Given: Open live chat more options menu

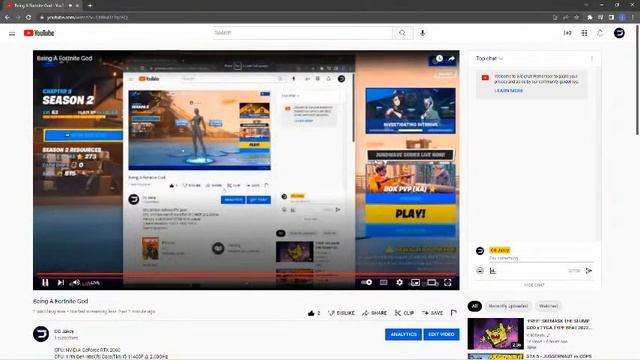Looking at the screenshot, I should pos(592,59).
